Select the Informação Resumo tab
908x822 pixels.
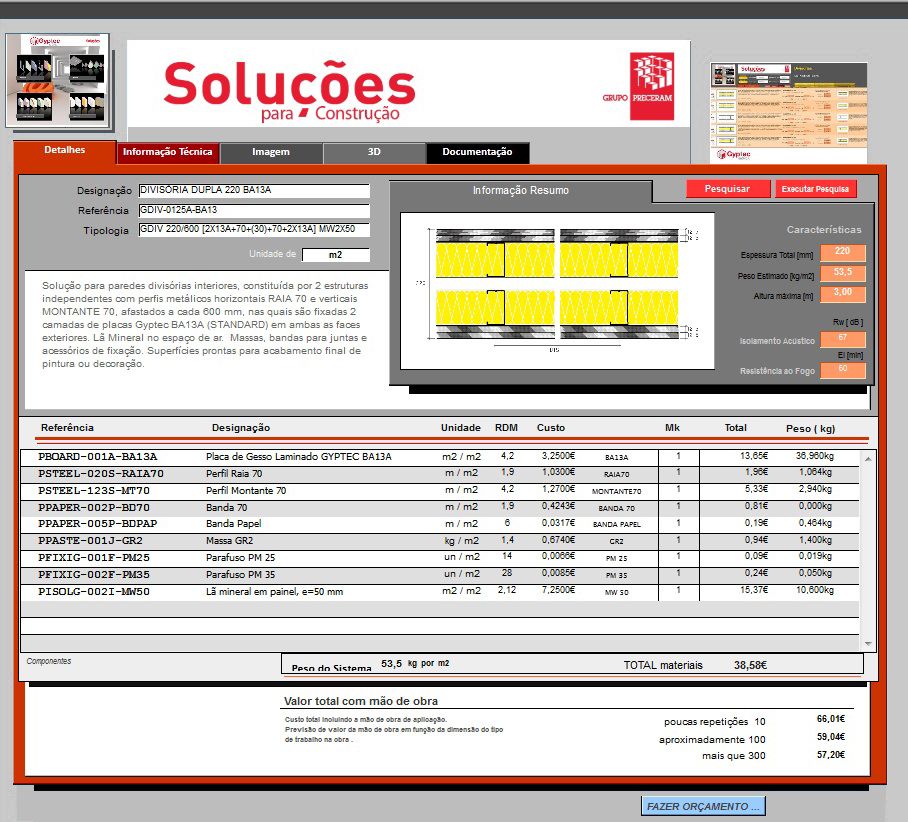521,191
